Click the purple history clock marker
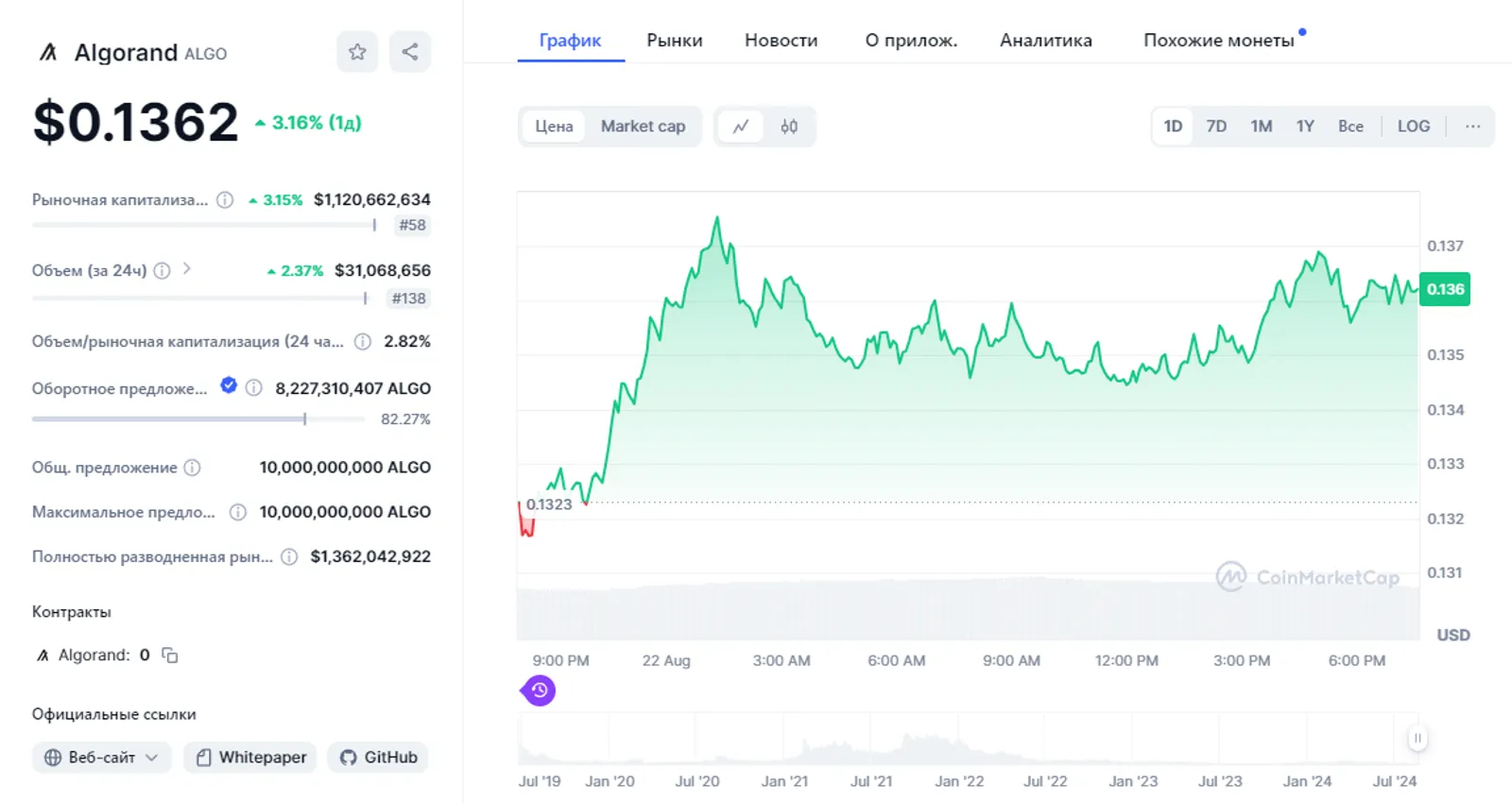Viewport: 1512px width, 803px height. [x=539, y=691]
